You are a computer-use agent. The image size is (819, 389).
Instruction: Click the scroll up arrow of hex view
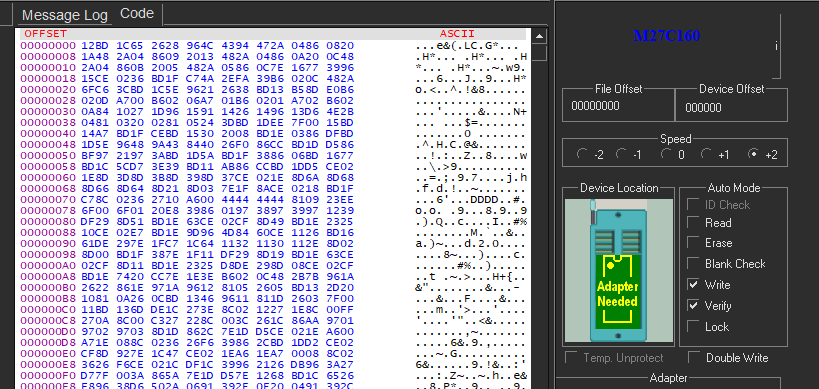pos(539,37)
